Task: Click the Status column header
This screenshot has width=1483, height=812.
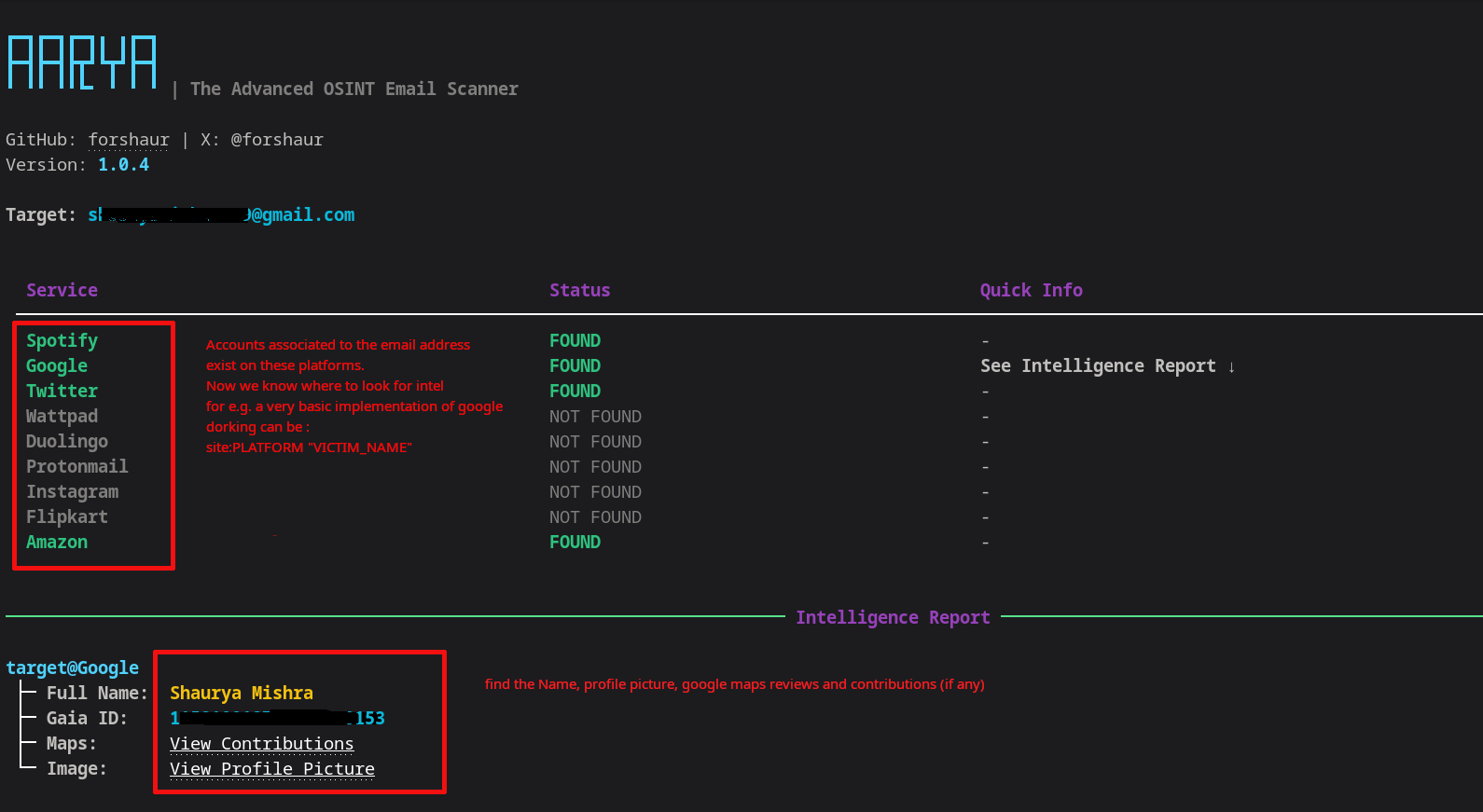Action: coord(579,290)
